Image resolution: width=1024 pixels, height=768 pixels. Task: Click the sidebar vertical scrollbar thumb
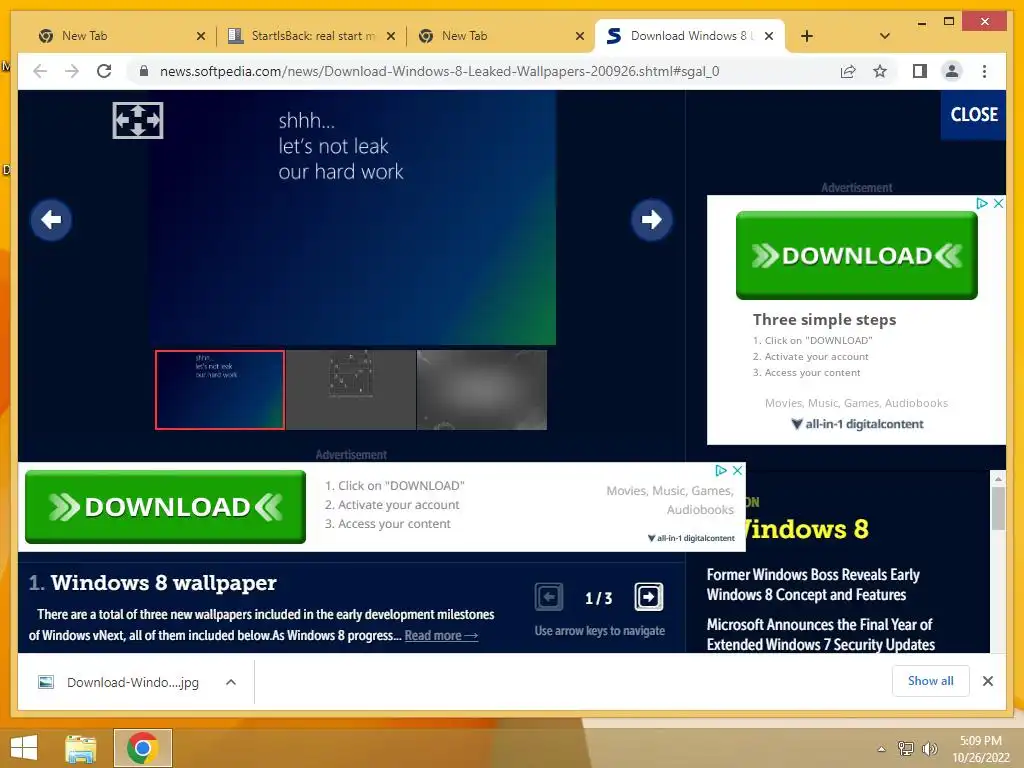997,508
